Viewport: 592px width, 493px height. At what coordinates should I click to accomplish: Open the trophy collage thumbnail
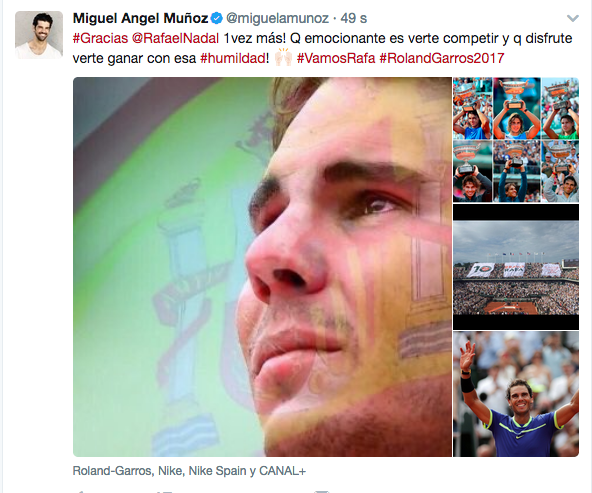516,140
